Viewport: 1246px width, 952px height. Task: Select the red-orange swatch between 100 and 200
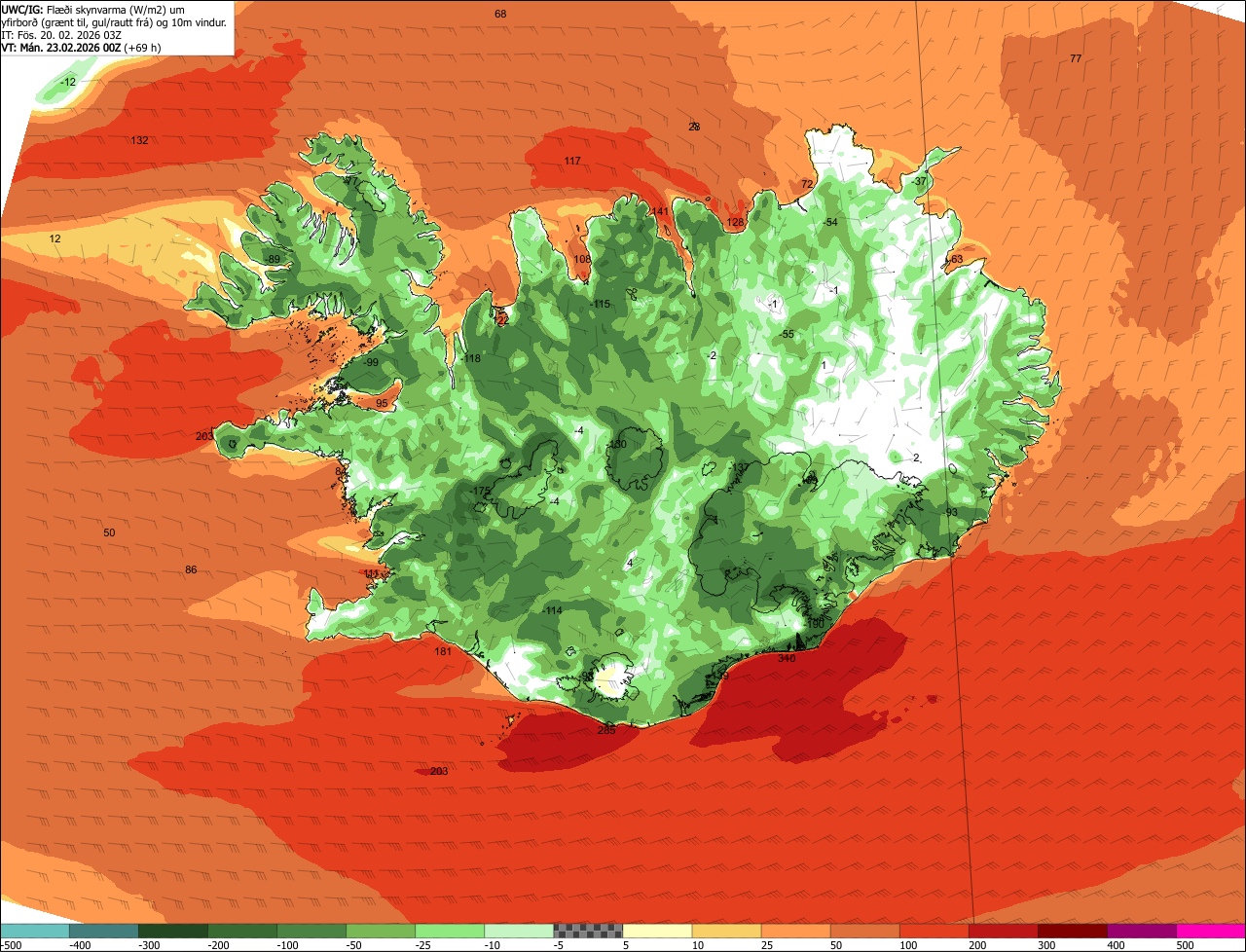coord(934,931)
